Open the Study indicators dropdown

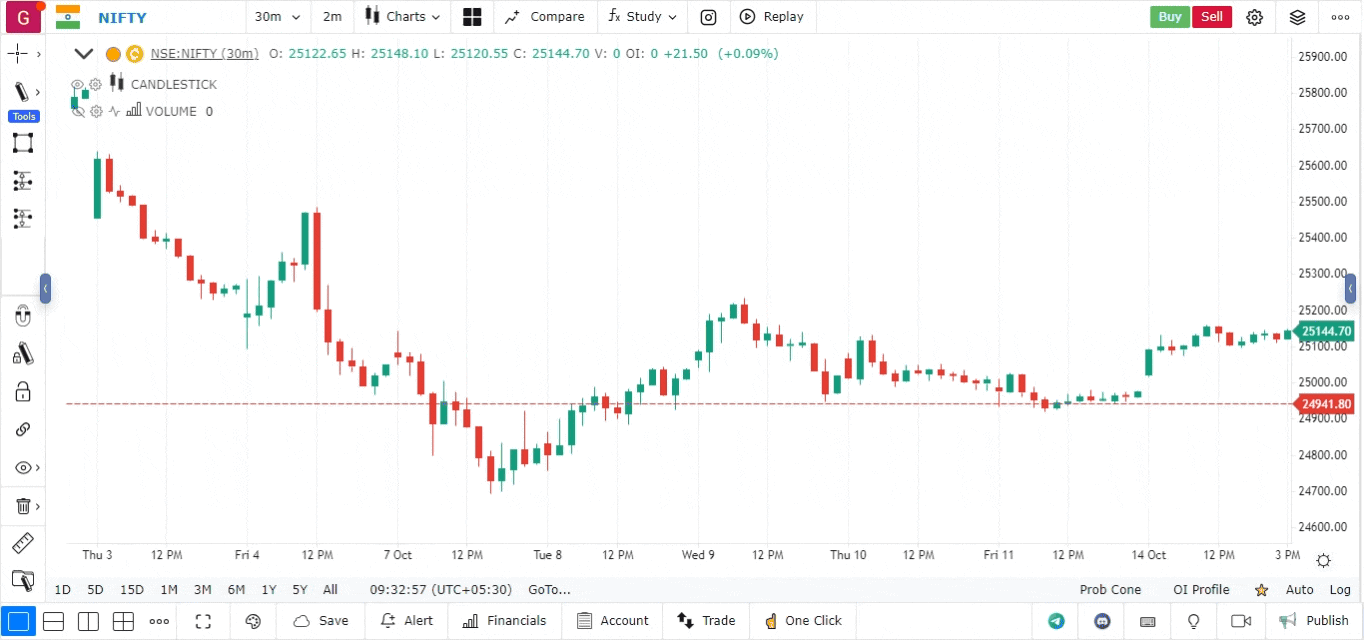(642, 17)
